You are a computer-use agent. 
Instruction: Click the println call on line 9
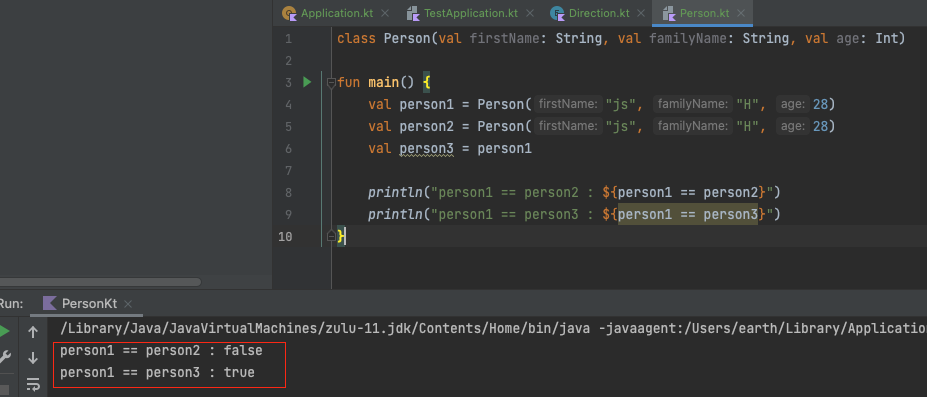[395, 214]
